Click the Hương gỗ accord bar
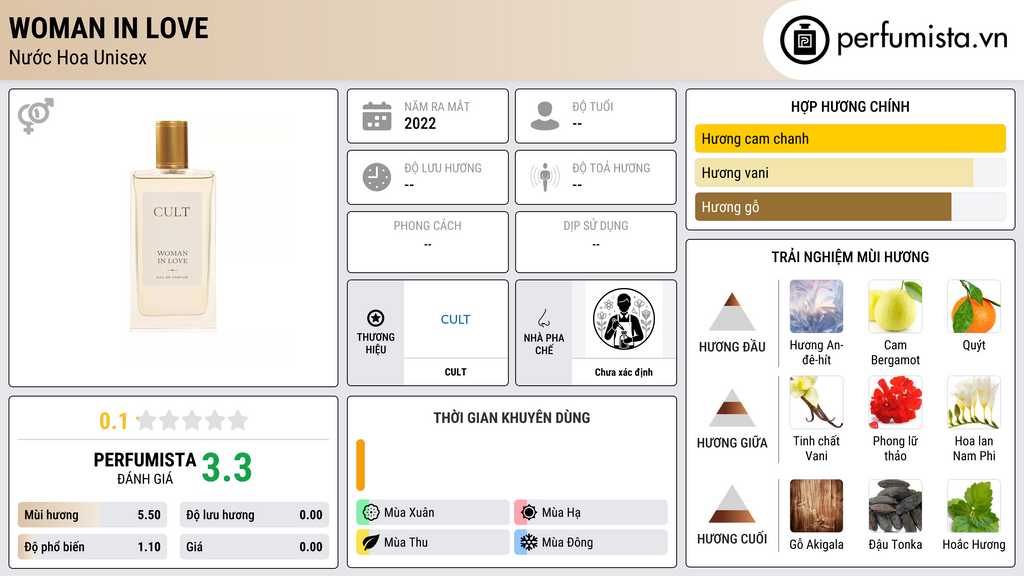 pyautogui.click(x=850, y=207)
